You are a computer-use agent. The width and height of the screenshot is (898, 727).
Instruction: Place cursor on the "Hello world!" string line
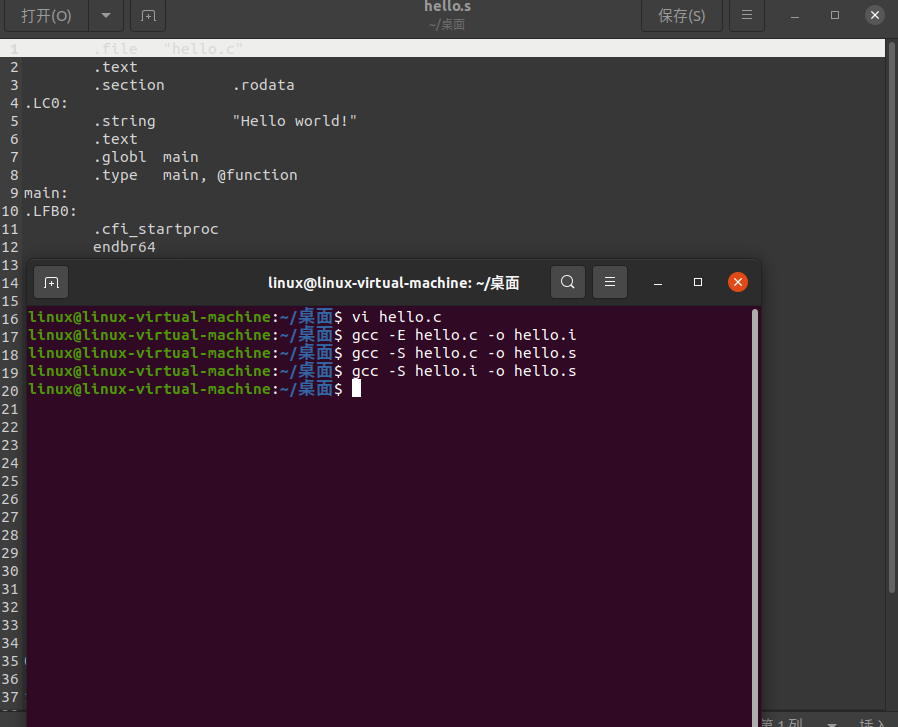click(295, 120)
